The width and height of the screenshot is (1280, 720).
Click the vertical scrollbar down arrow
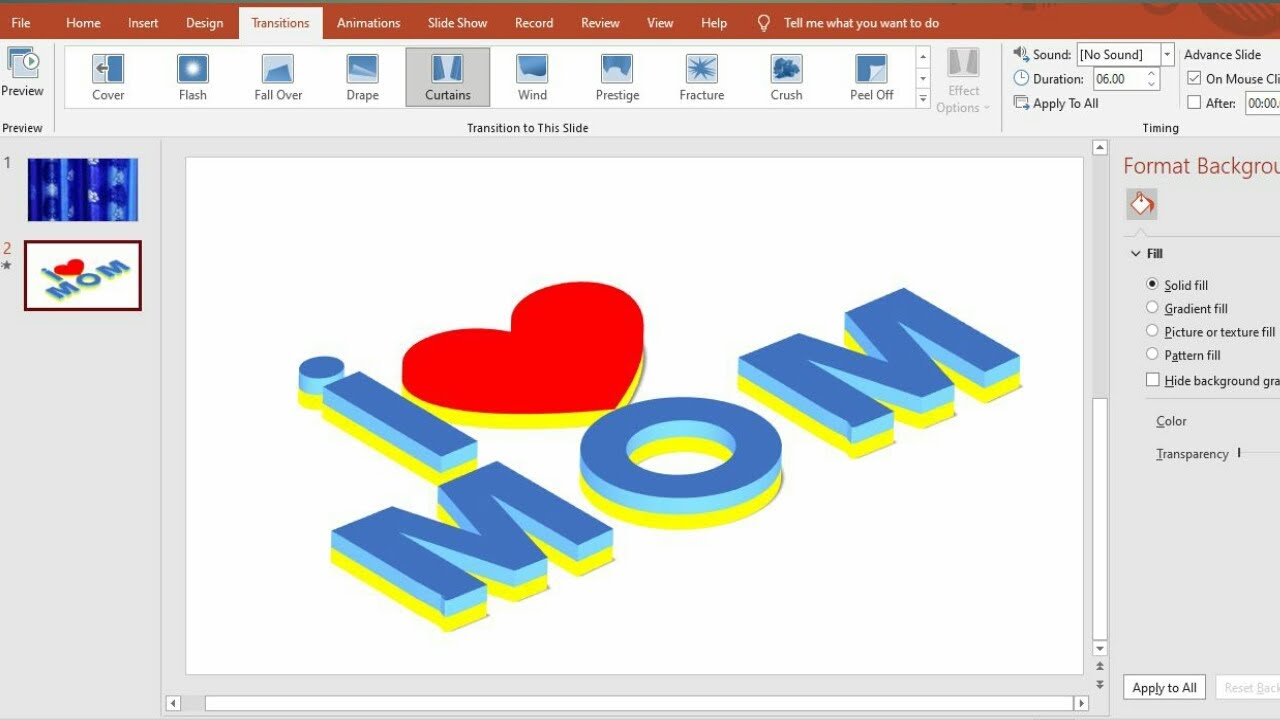coord(1100,648)
